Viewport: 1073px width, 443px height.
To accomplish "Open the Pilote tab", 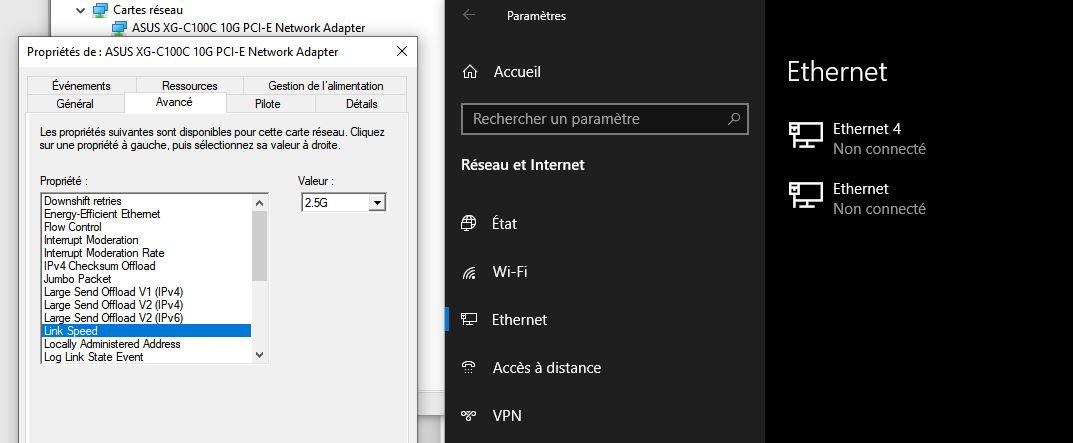I will 268,104.
